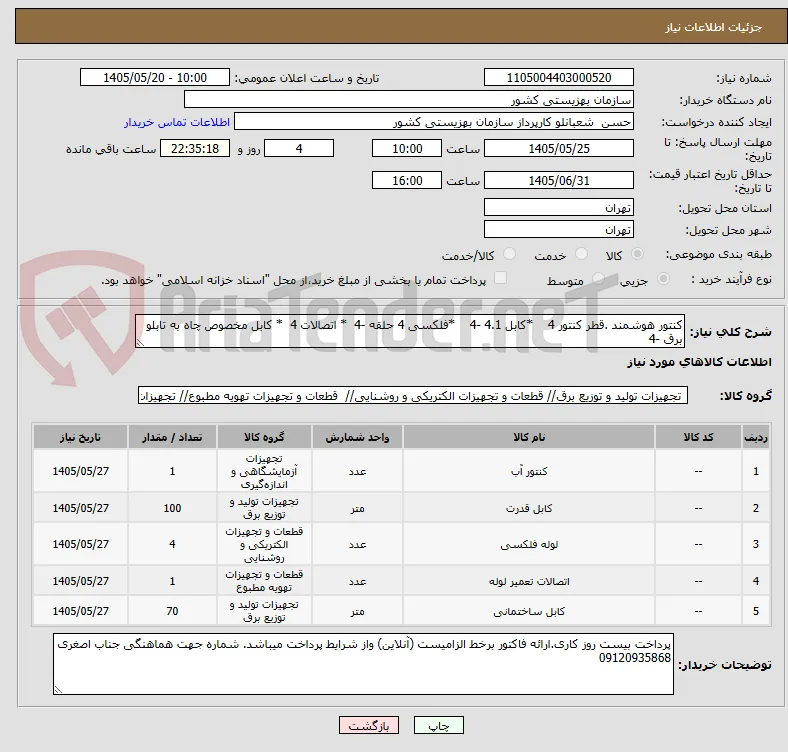Click the شماره نیاز field 1105004403000520
Screen dimensions: 788x752
coord(558,77)
